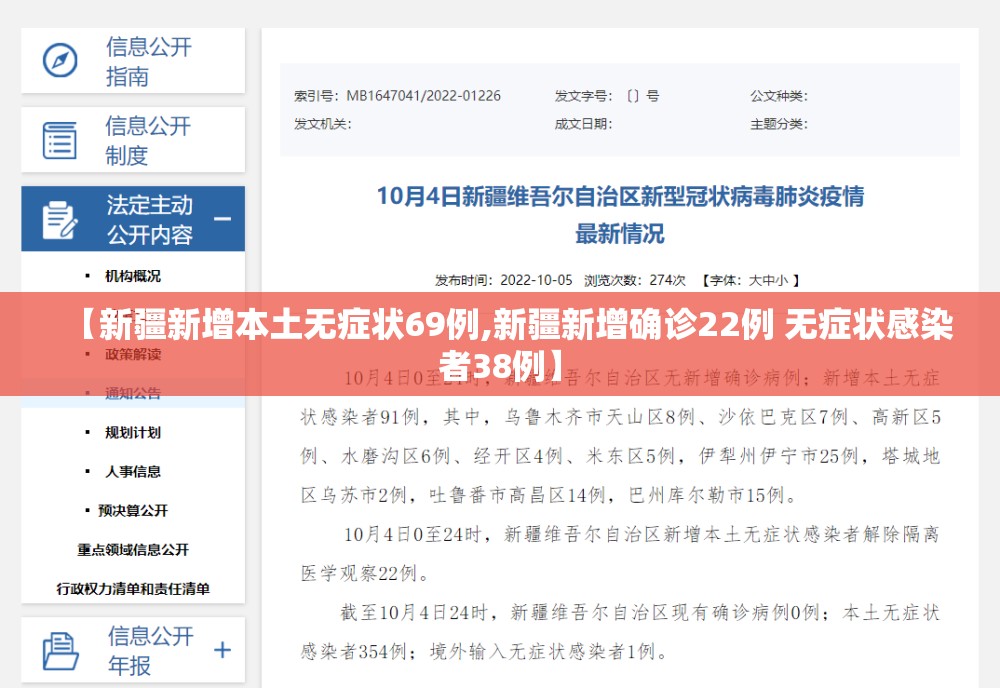This screenshot has width=1000, height=688.
Task: Click the printer icon for 信息公开年报
Action: click(61, 651)
